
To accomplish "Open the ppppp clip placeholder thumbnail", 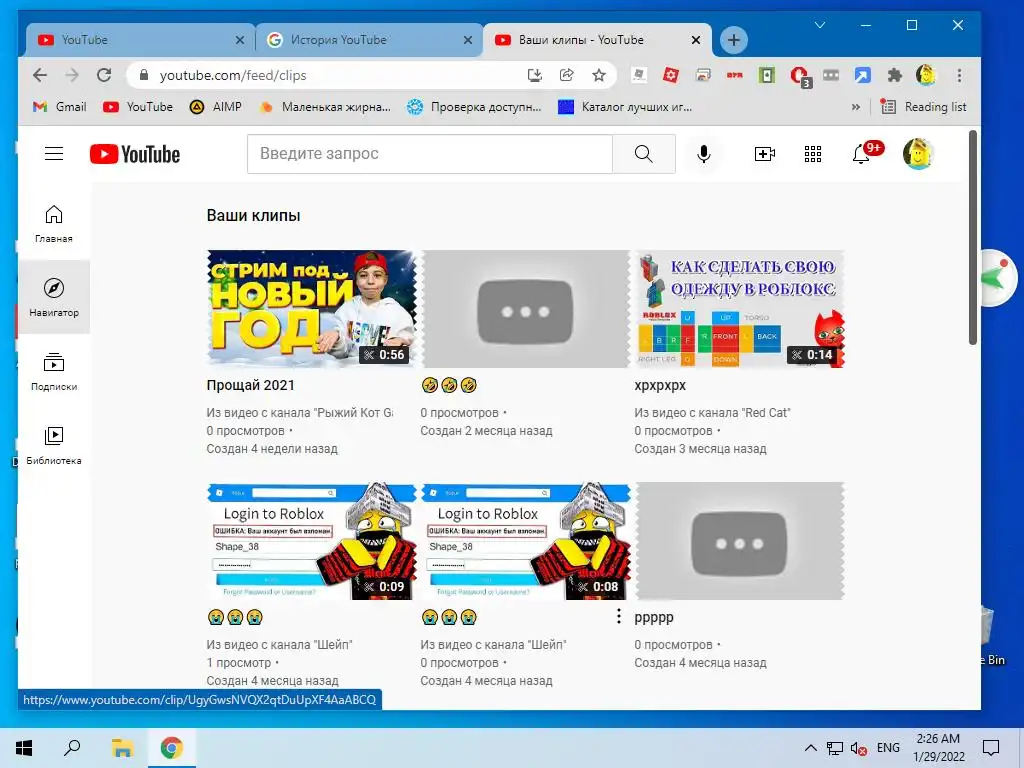I will tap(740, 541).
